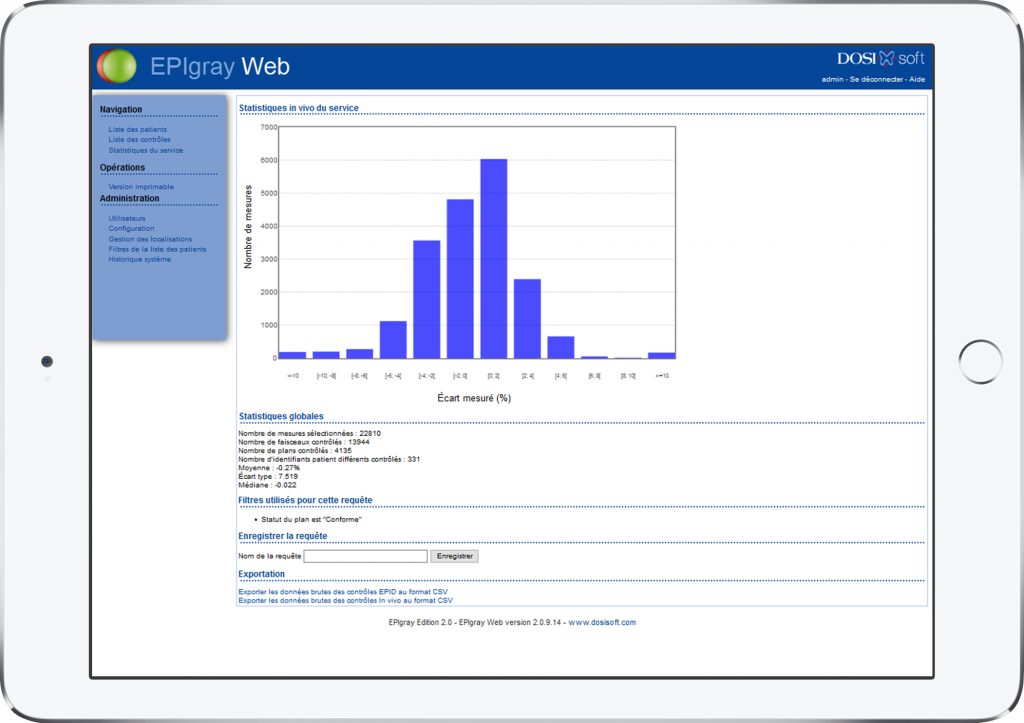Export In vivo control raw data as CSV
Viewport: 1024px width, 723px height.
pos(345,601)
